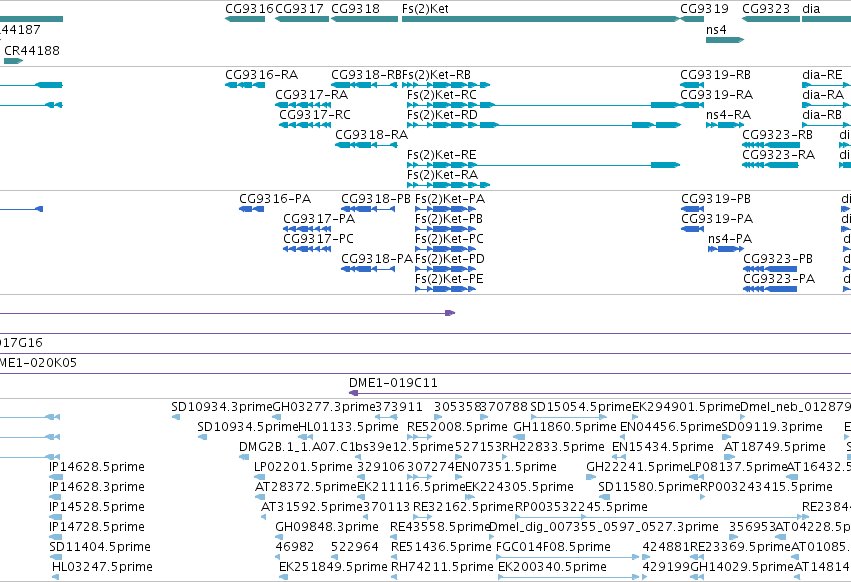
Task: Select transcript Fs(2)Ket-RC
Action: pos(442,95)
